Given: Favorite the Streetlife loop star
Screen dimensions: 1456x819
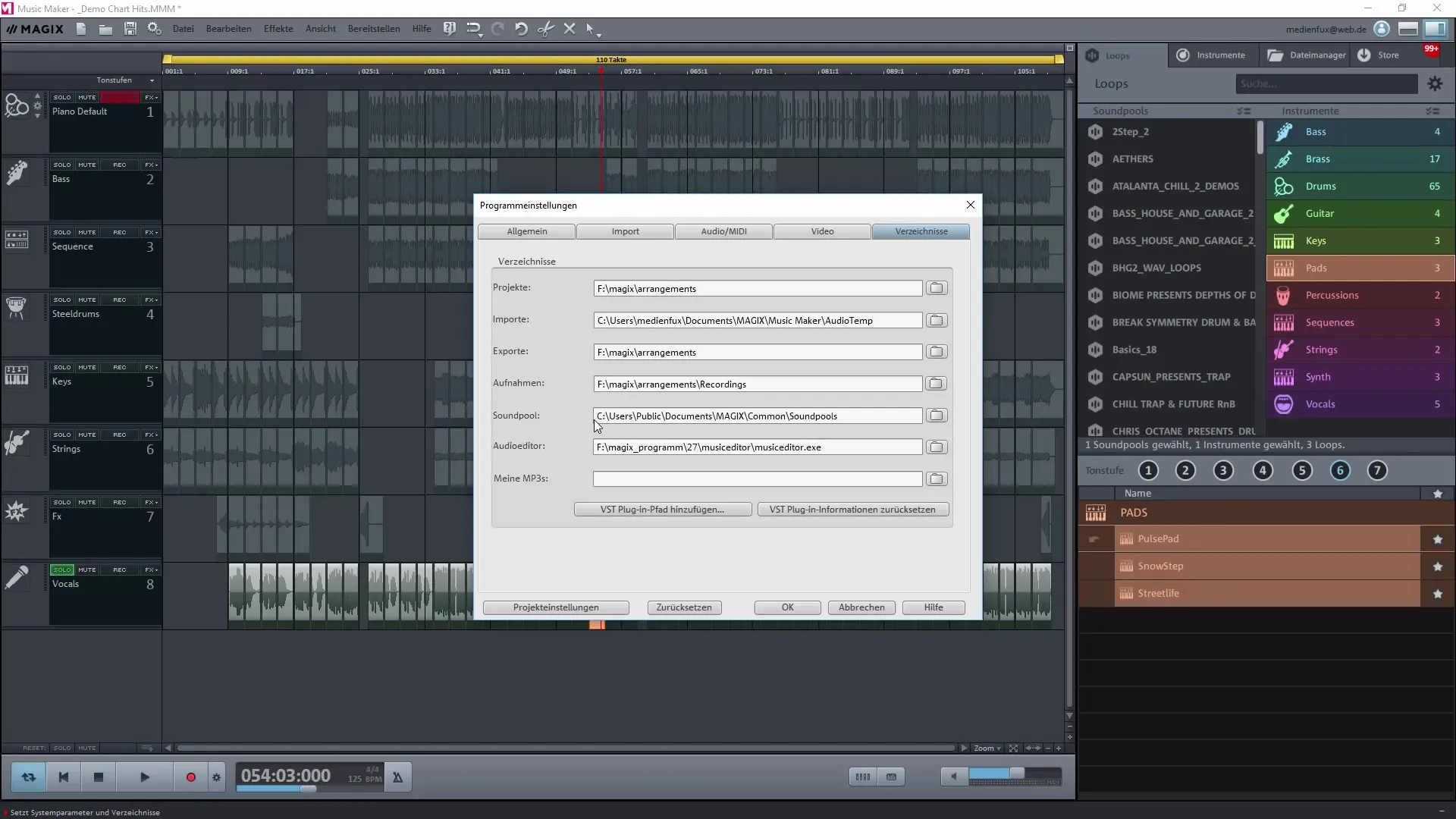Looking at the screenshot, I should click(1437, 594).
